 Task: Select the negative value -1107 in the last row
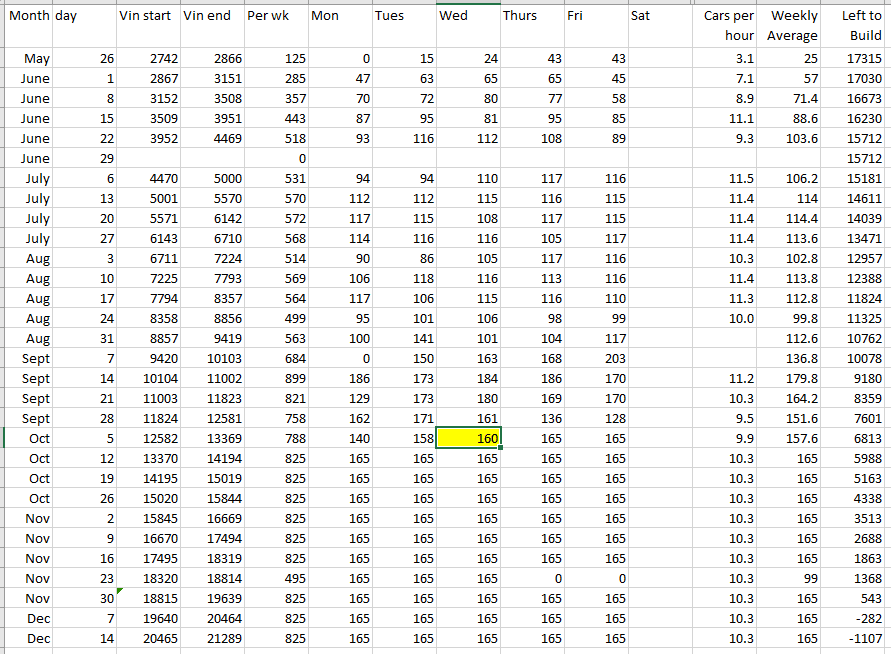point(857,638)
